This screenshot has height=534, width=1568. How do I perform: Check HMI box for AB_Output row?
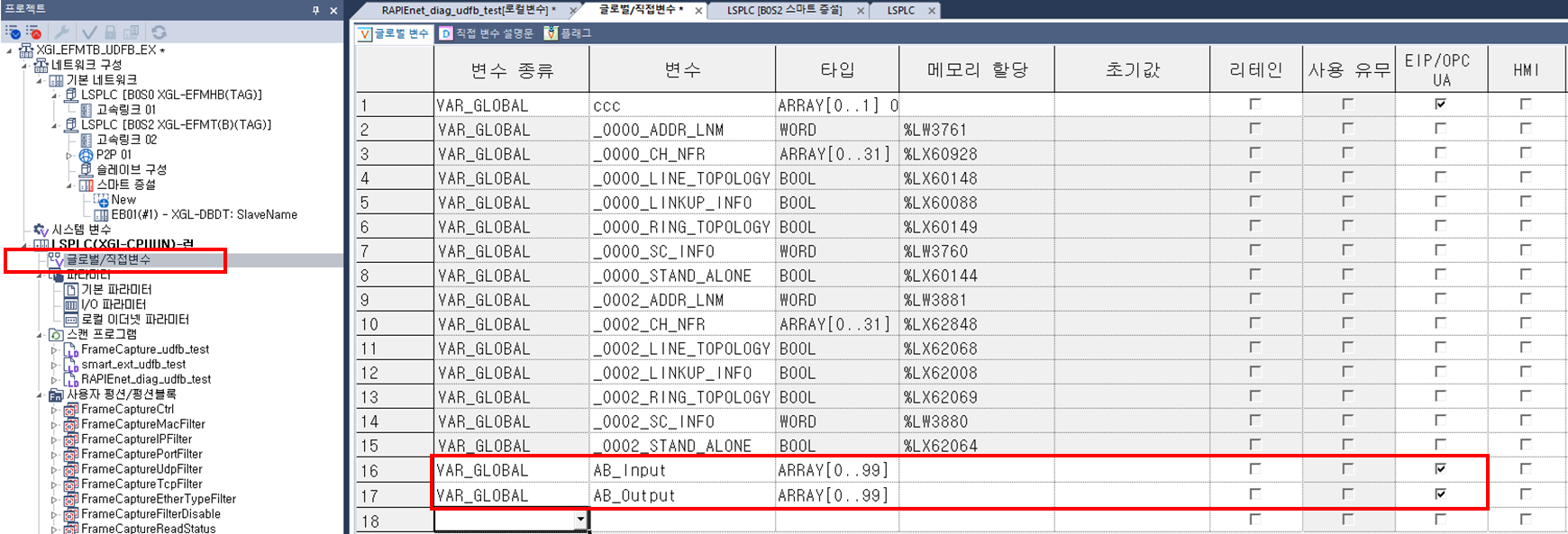(1526, 494)
